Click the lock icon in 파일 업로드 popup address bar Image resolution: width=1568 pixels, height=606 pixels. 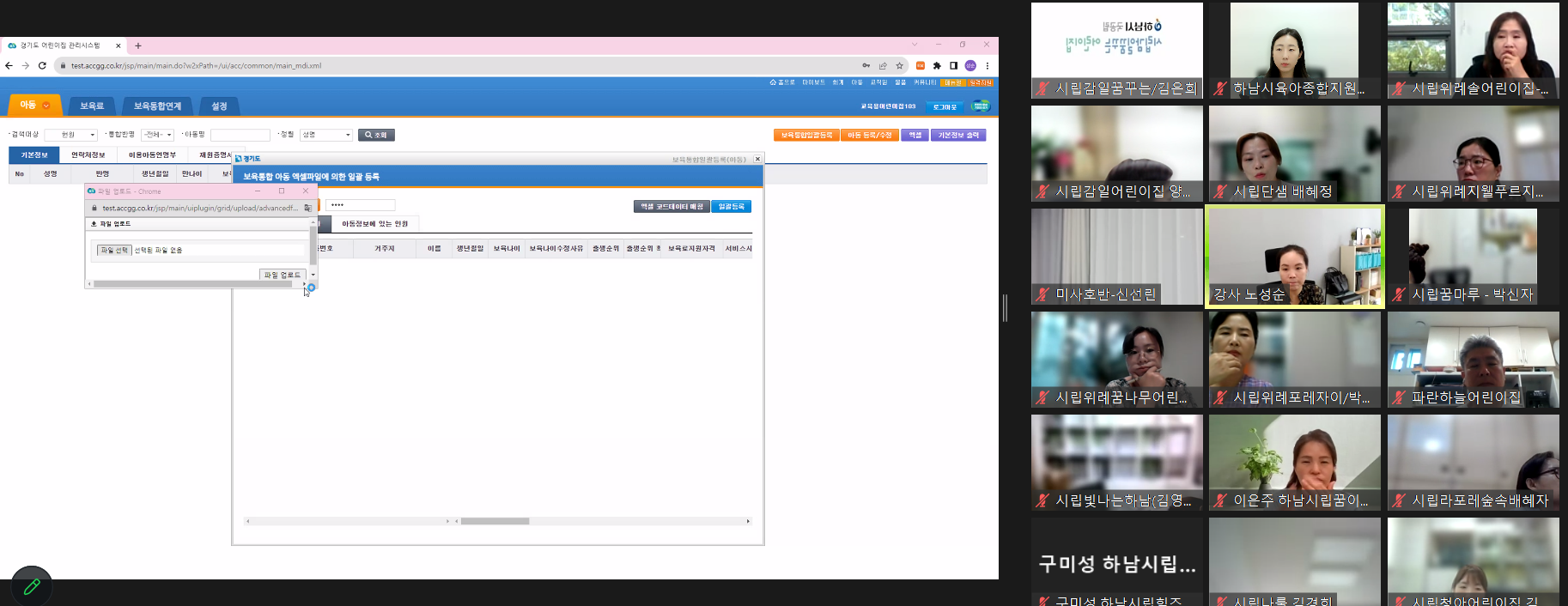coord(94,208)
